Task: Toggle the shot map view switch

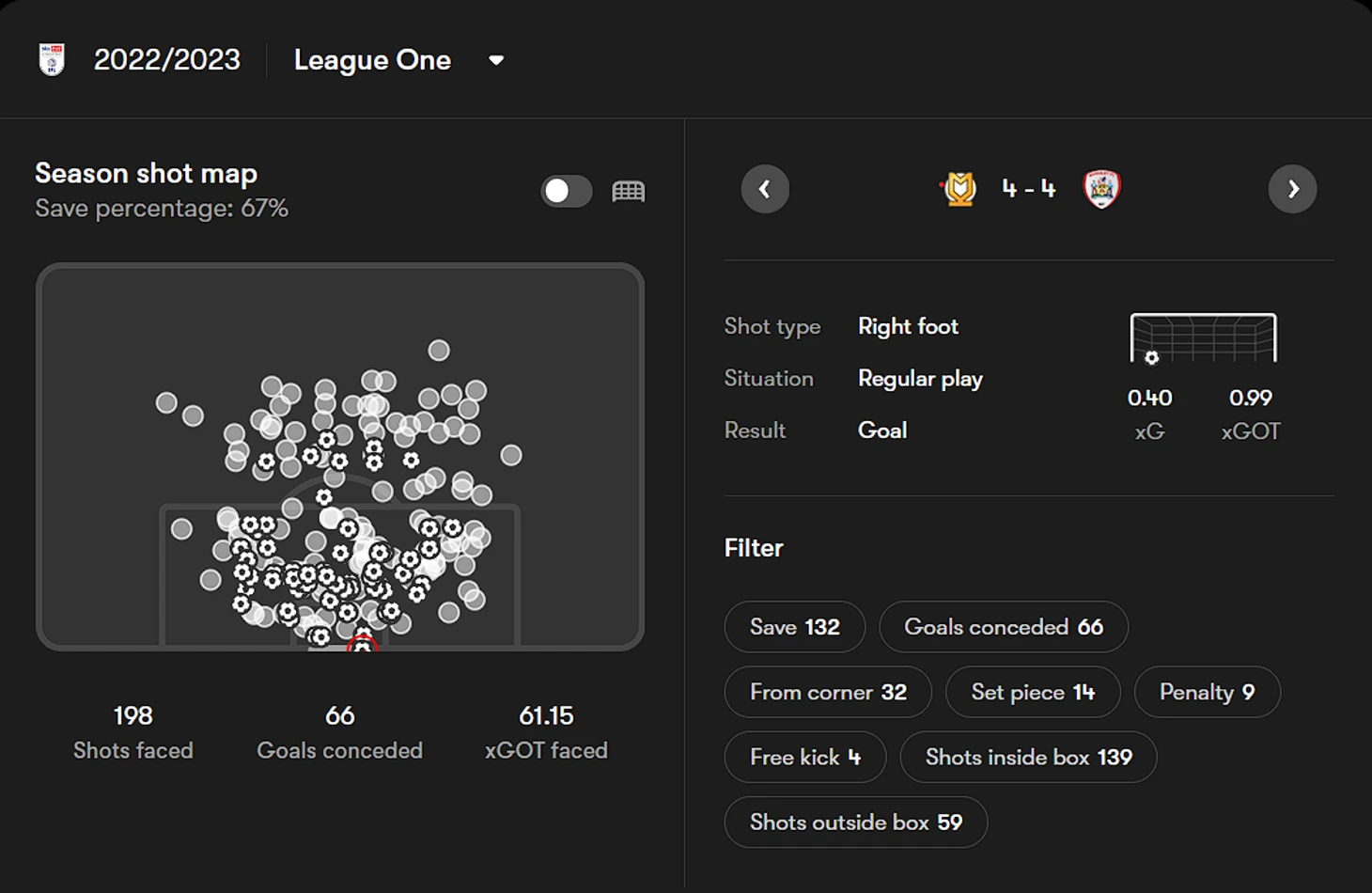Action: (x=567, y=192)
